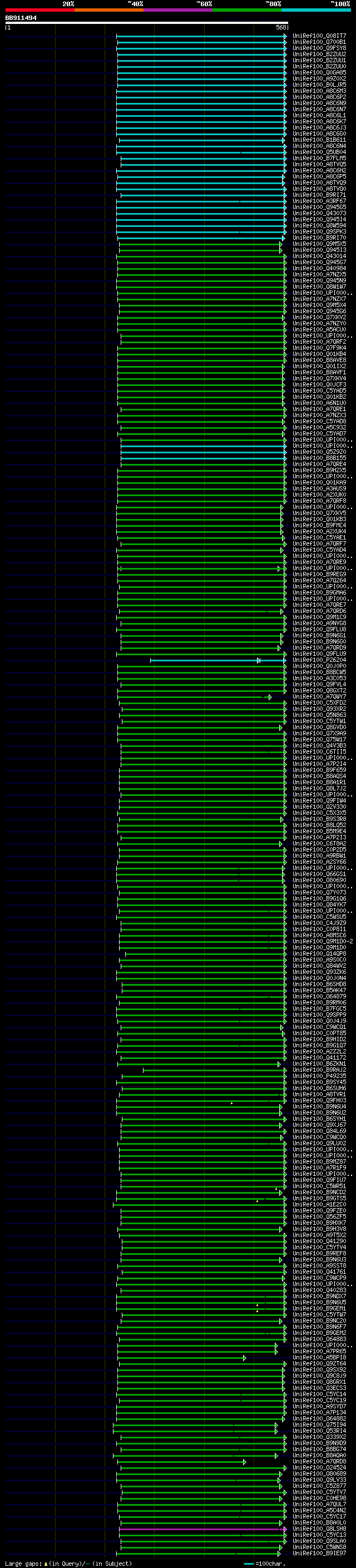Click the short cyan bar of UniRef100_P26204
The image size is (356, 1568).
tap(218, 660)
